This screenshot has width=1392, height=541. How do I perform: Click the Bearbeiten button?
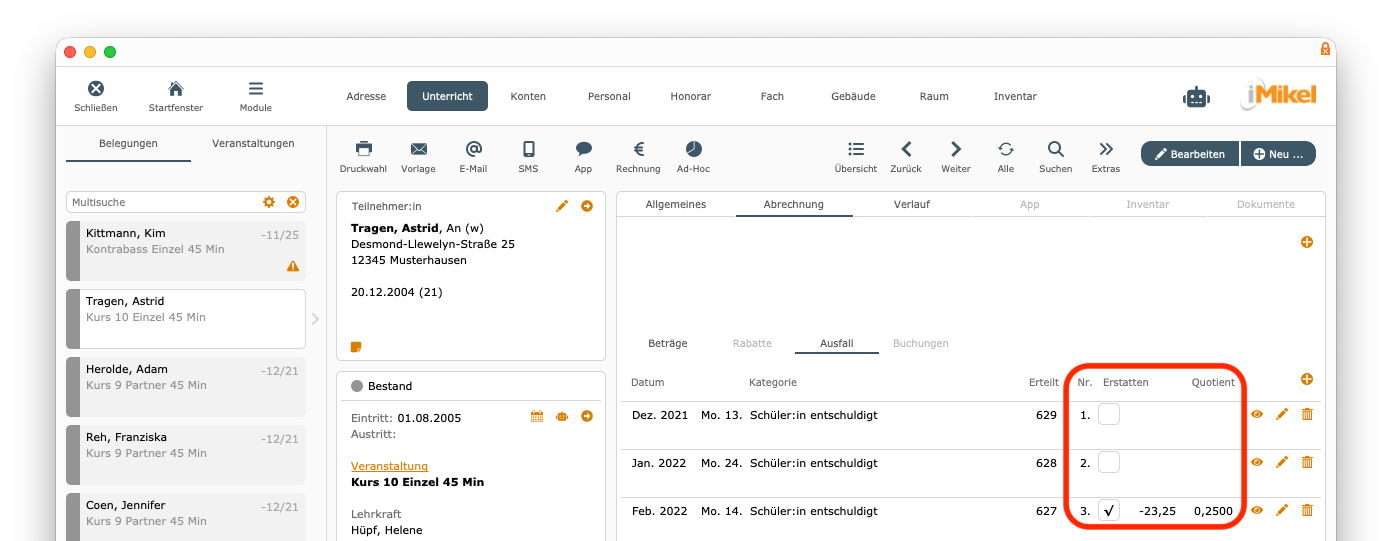1189,154
